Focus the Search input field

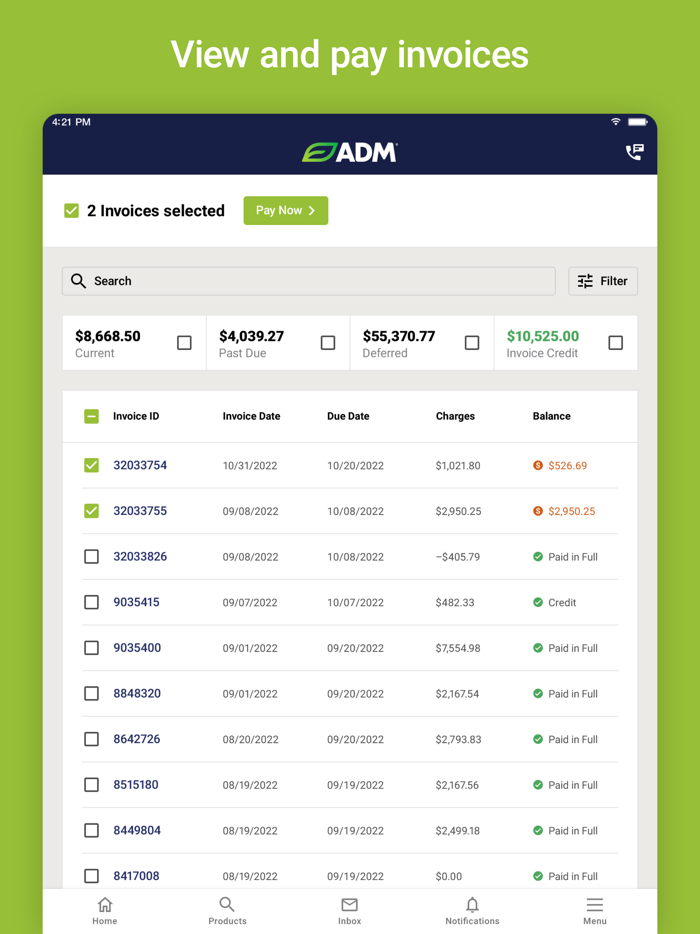[x=309, y=281]
